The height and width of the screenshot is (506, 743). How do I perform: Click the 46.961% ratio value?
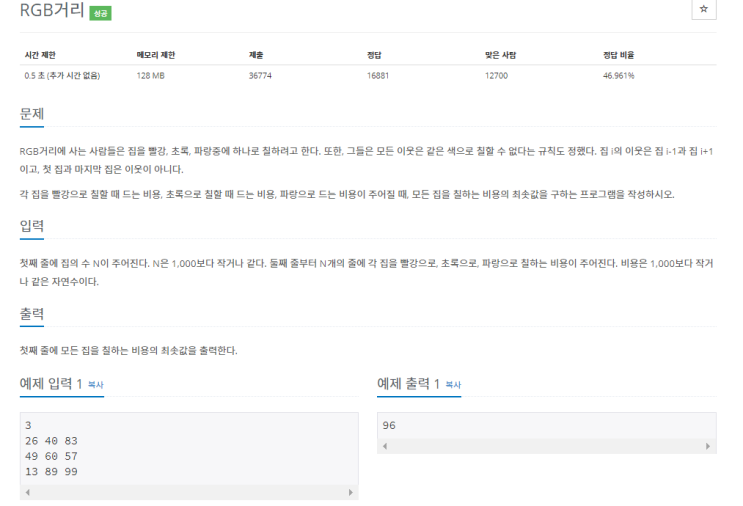pyautogui.click(x=618, y=75)
